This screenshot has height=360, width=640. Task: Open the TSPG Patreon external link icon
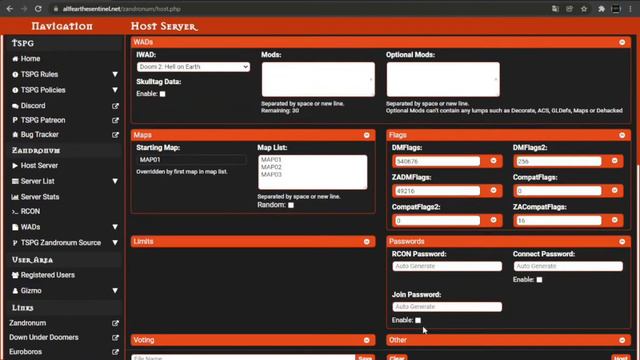tap(116, 120)
